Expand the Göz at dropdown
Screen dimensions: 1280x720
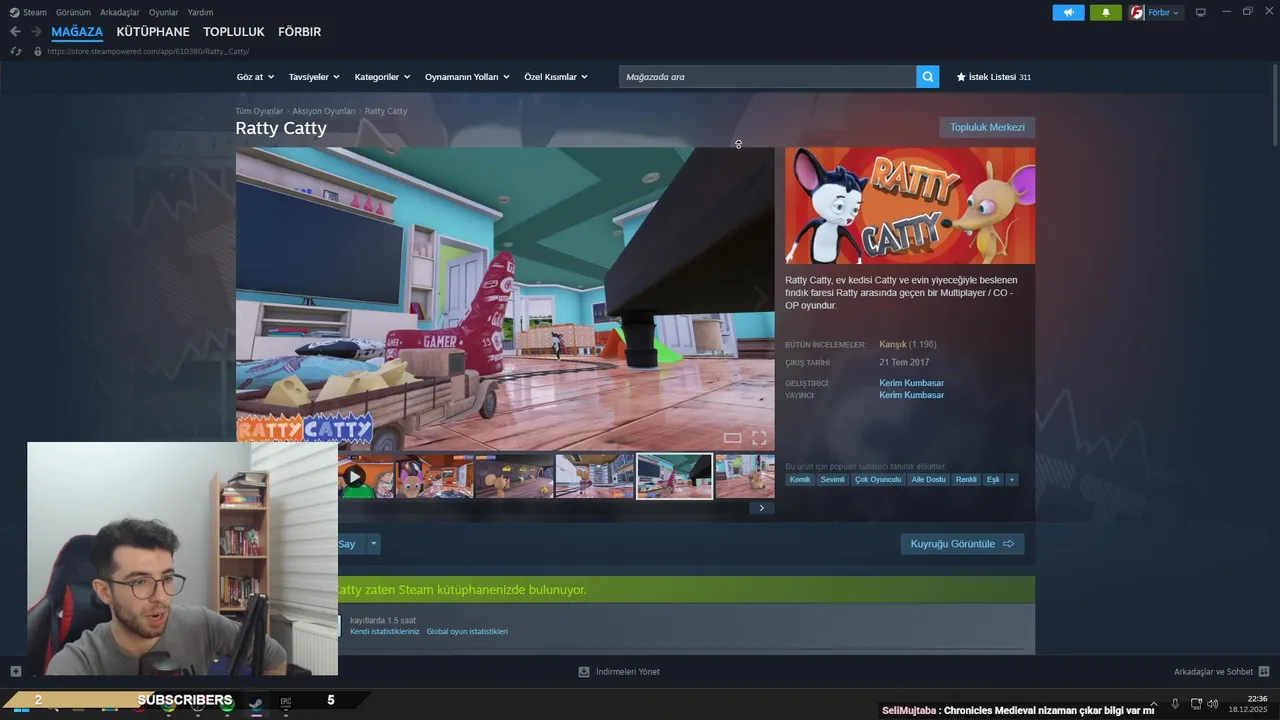pyautogui.click(x=254, y=77)
